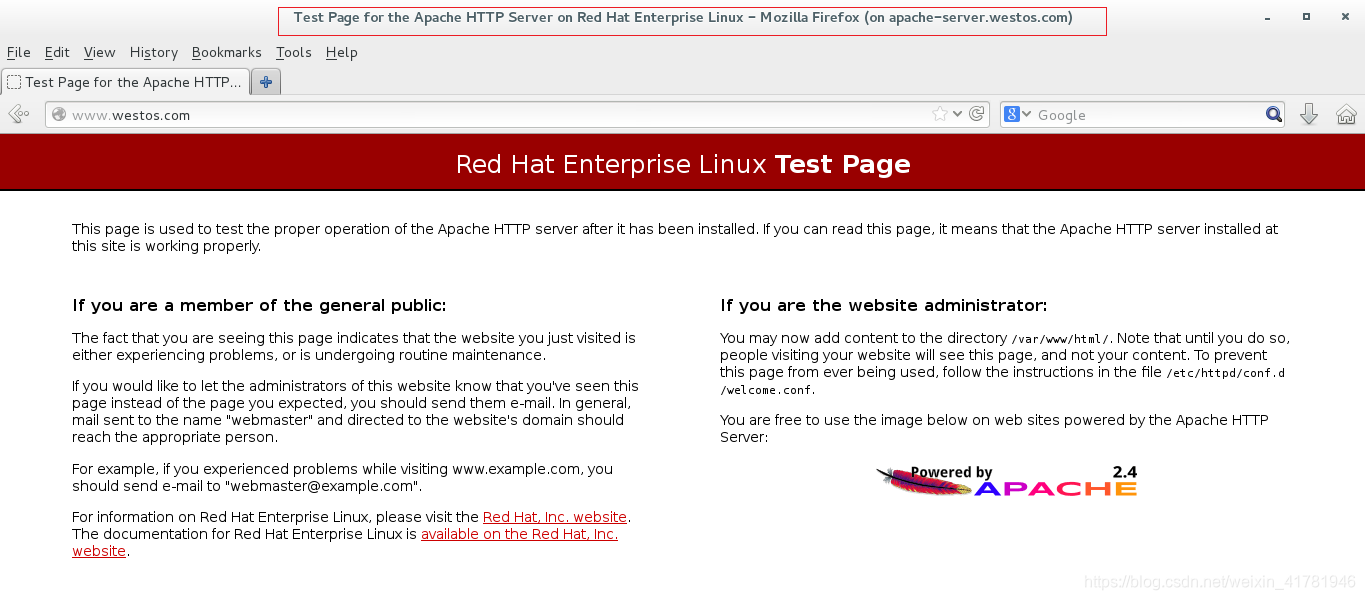Click the search magnifier button
This screenshot has width=1365, height=600.
pyautogui.click(x=1274, y=114)
